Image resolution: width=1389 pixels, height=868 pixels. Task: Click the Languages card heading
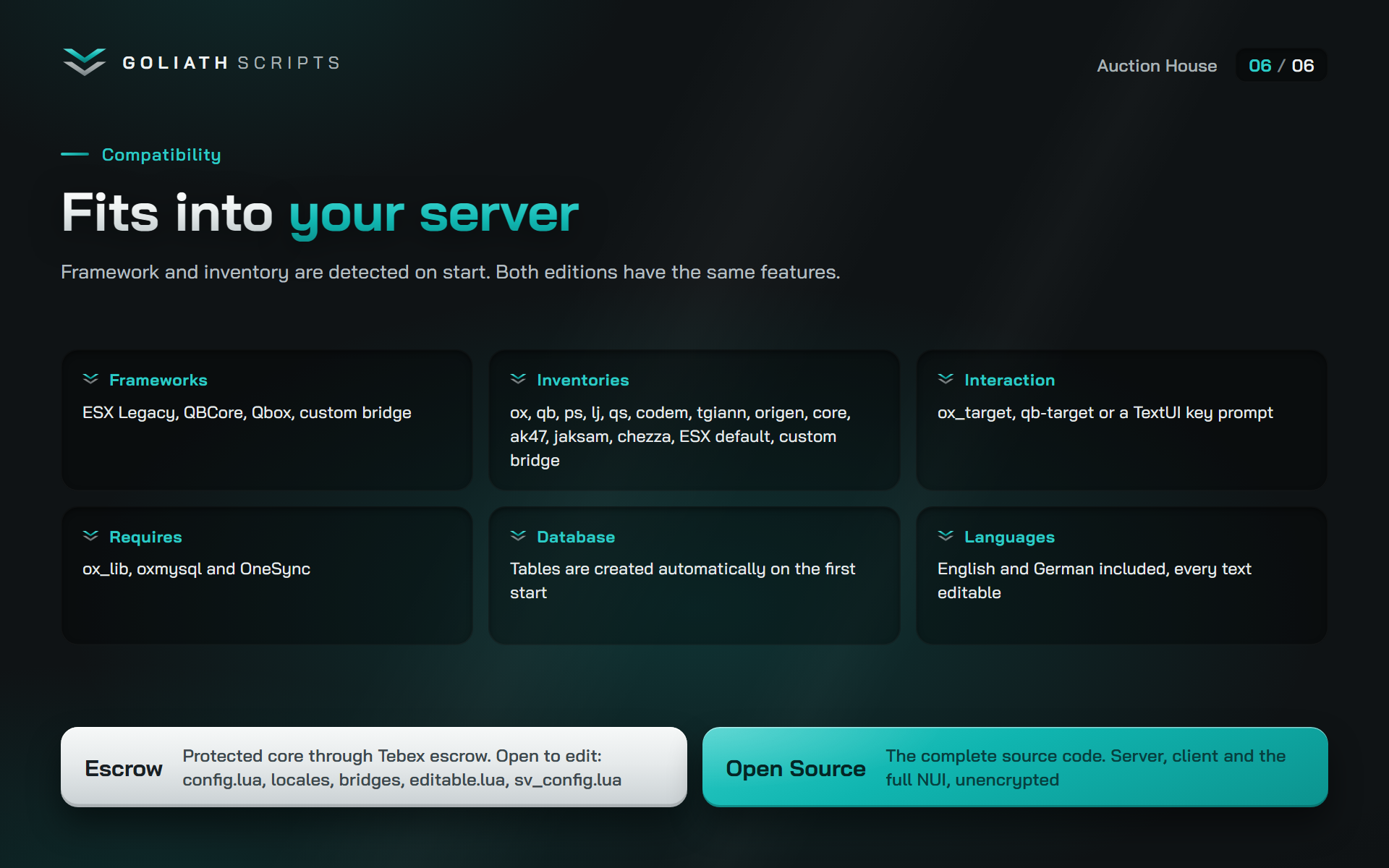coord(1009,537)
